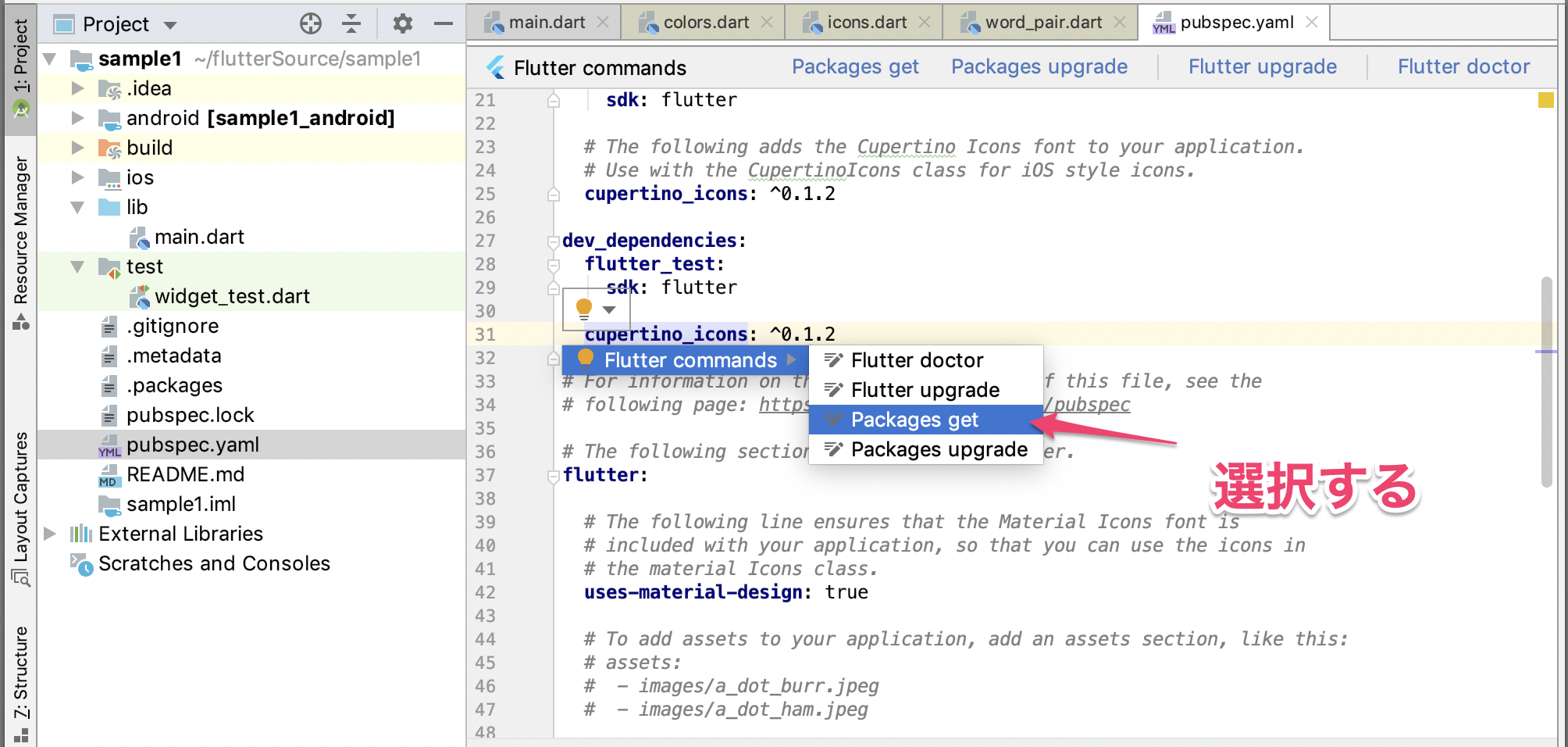
Task: Expand External Libraries node
Action: pos(50,534)
